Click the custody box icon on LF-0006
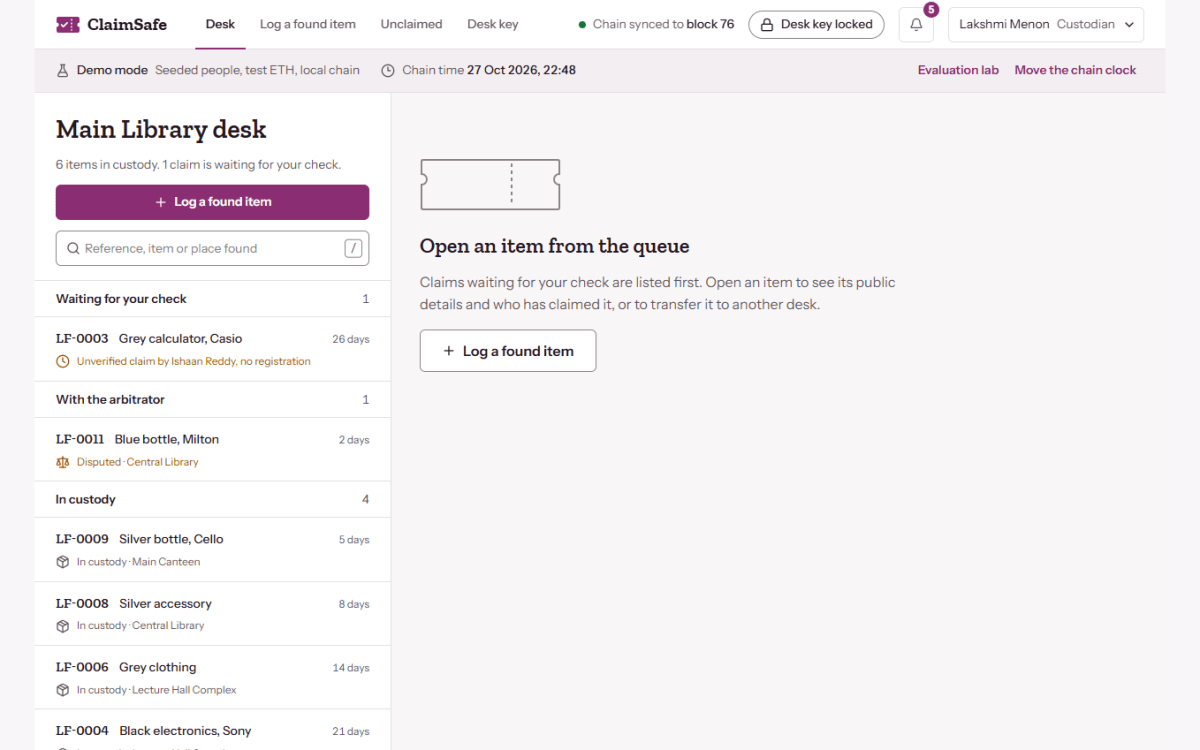The image size is (1200, 750). [63, 690]
